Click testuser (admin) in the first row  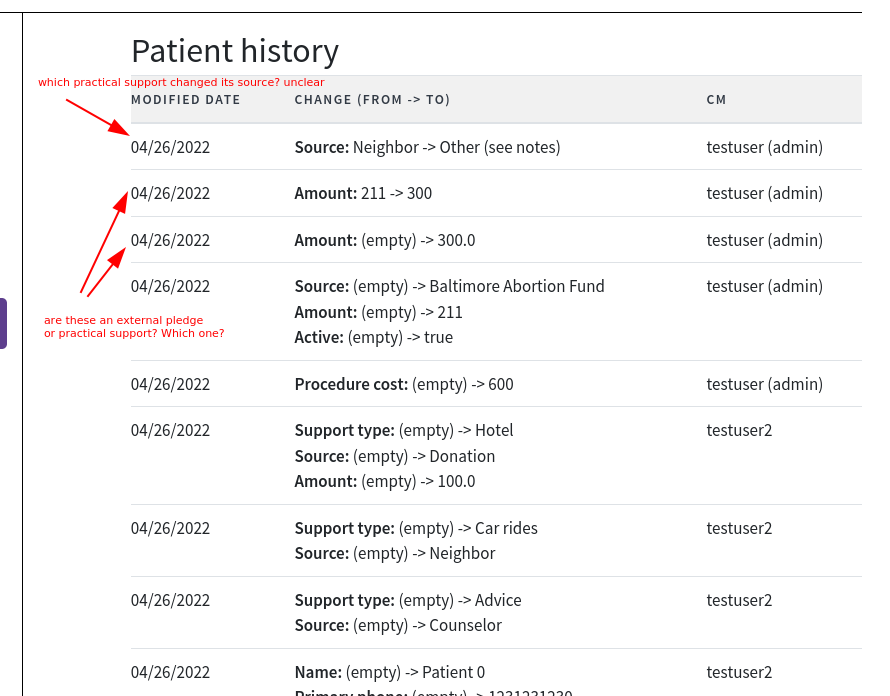point(764,147)
